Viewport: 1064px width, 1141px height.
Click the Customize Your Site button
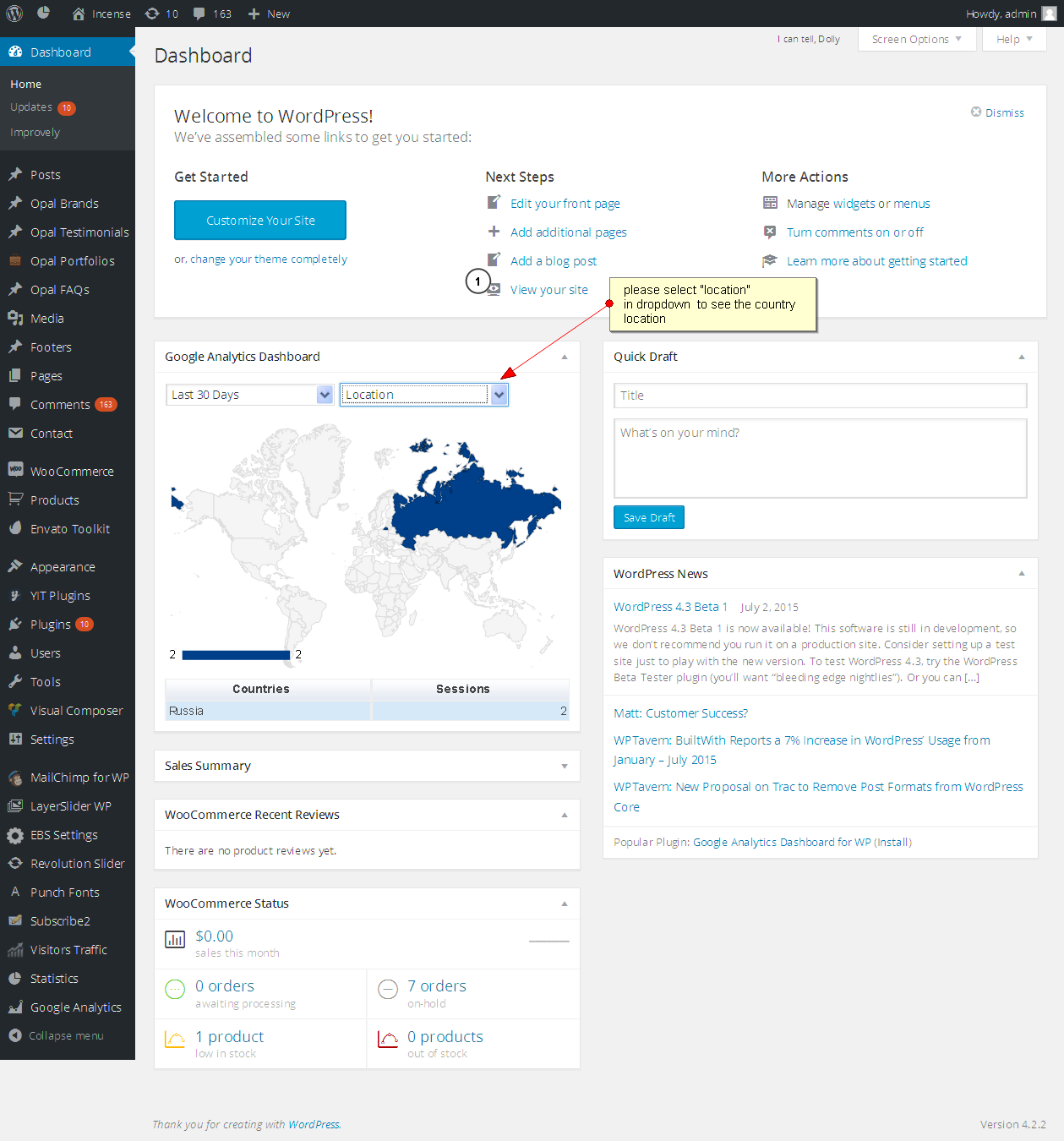point(260,220)
